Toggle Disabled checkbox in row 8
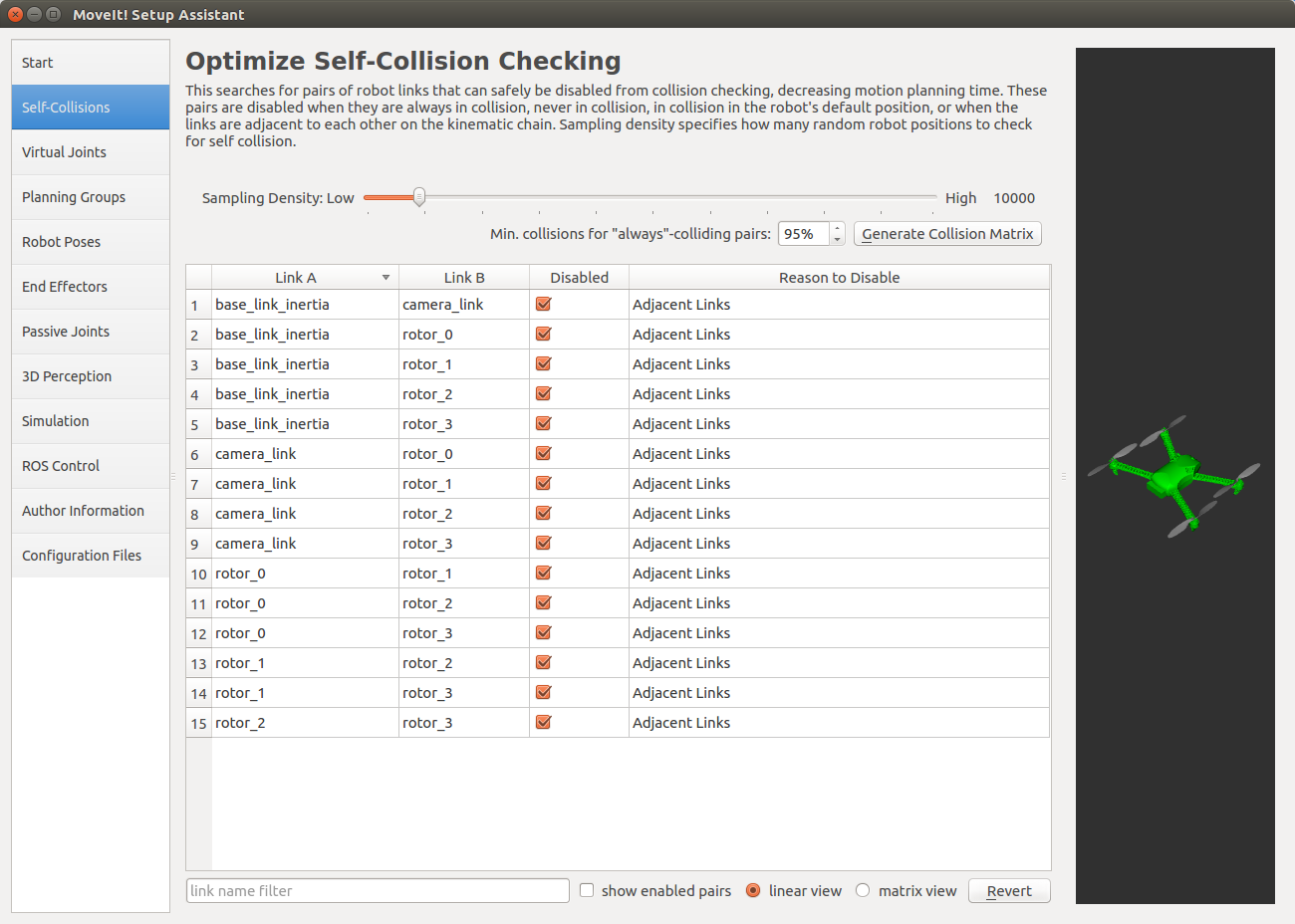This screenshot has height=924, width=1295. coord(543,514)
